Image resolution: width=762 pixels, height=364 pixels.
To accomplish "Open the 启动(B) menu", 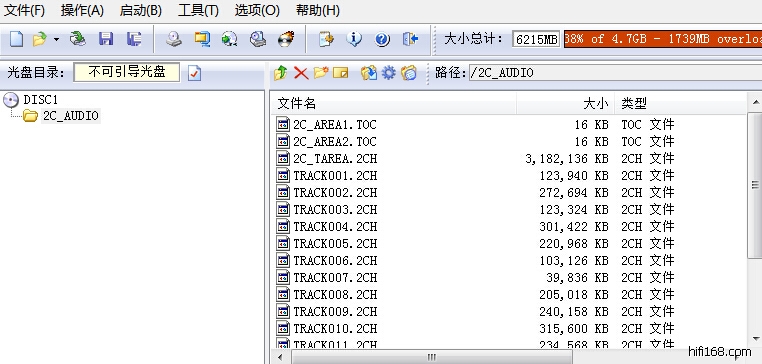I will point(141,10).
